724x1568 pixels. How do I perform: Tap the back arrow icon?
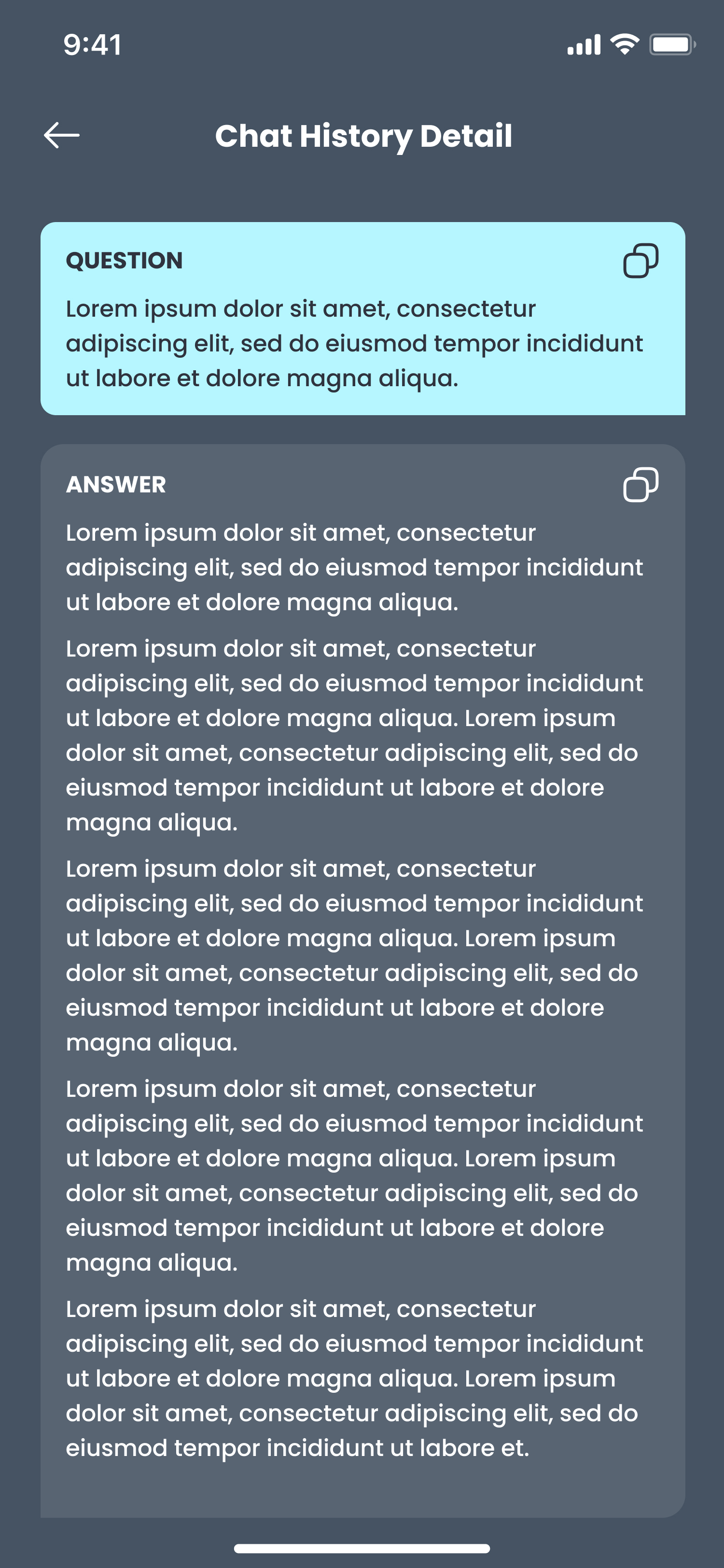tap(62, 135)
